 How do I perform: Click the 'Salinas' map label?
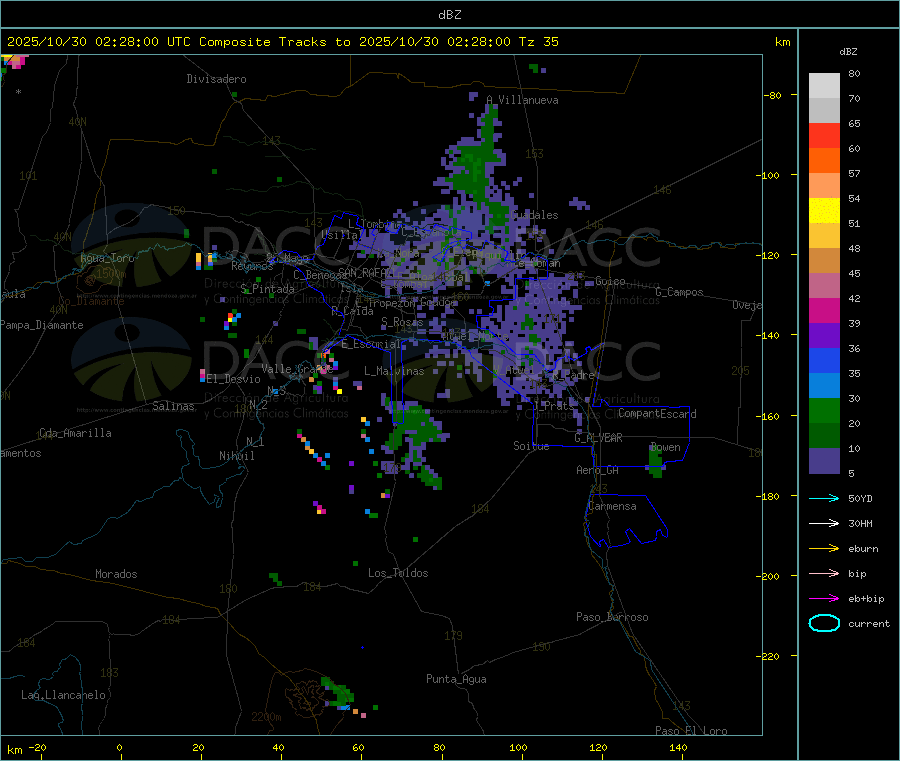(x=173, y=406)
